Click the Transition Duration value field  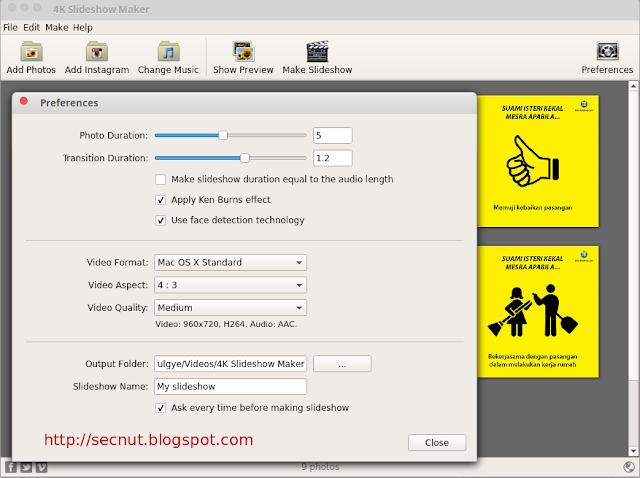click(333, 158)
